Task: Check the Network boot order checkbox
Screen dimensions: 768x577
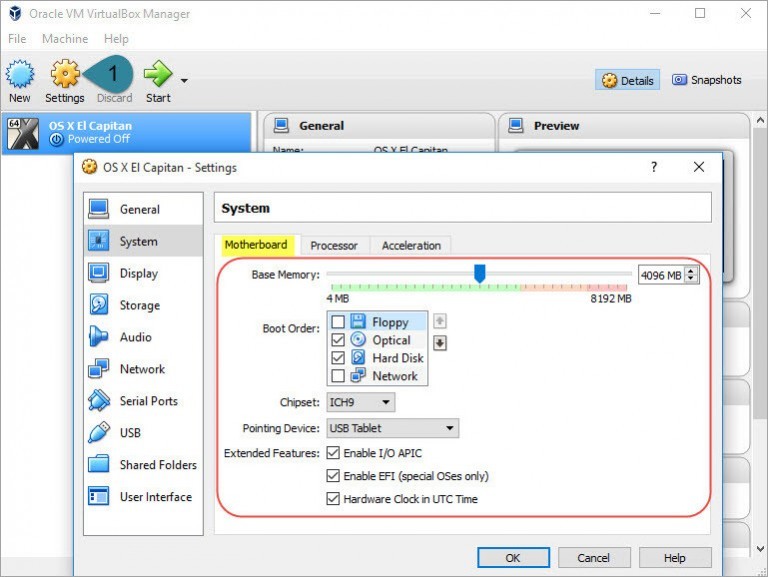Action: click(x=338, y=376)
